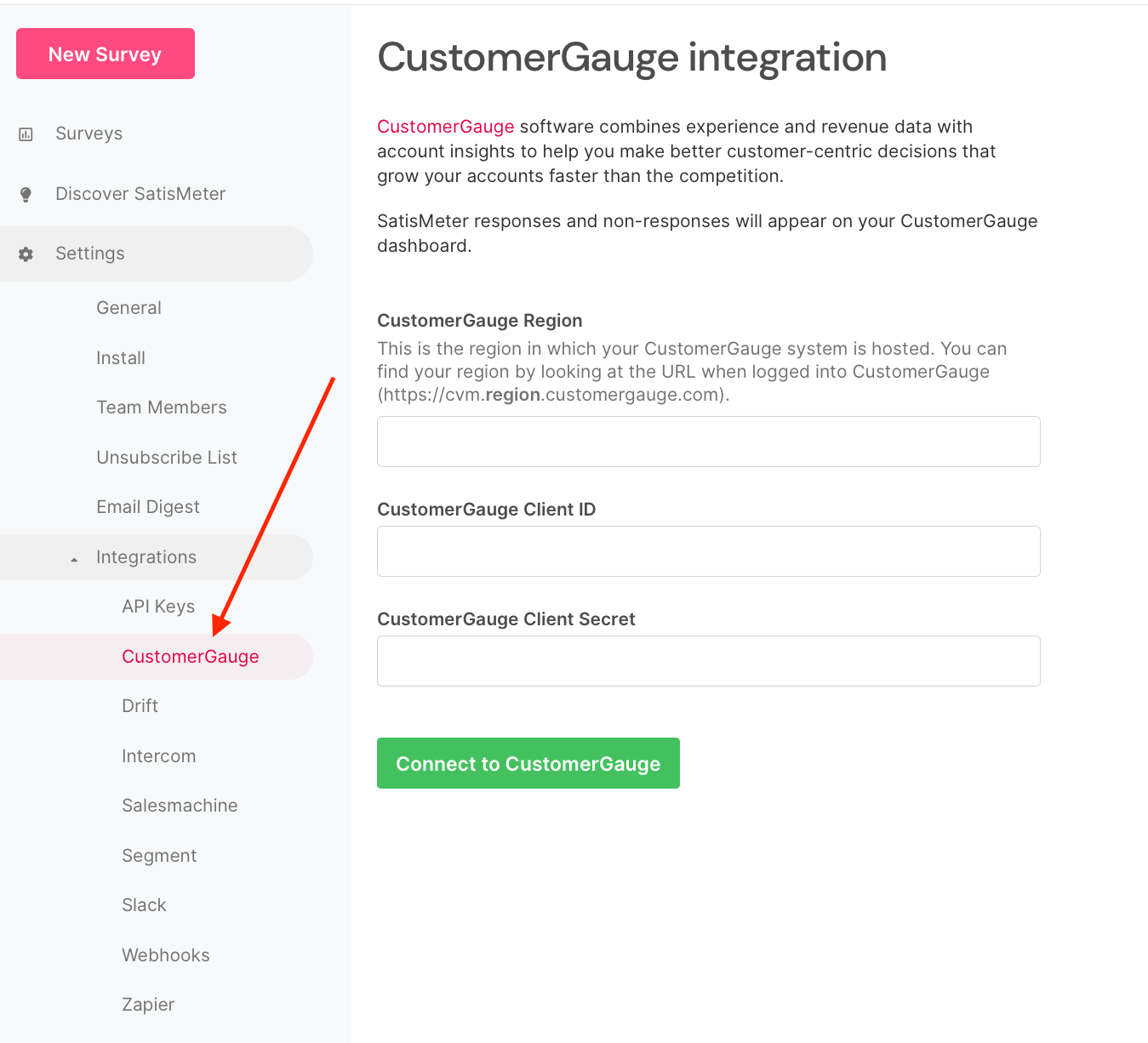This screenshot has width=1148, height=1043.
Task: Click the Surveys chart icon
Action: 26,134
